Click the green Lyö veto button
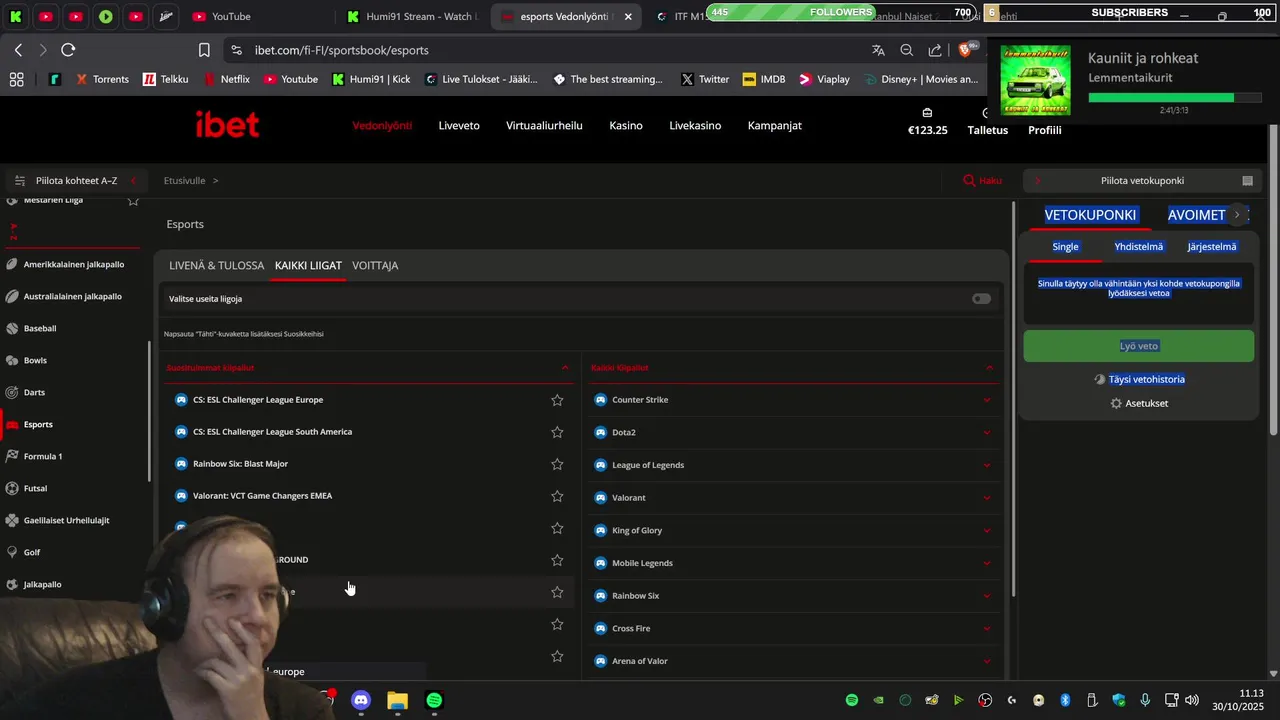This screenshot has width=1280, height=720. coord(1139,346)
